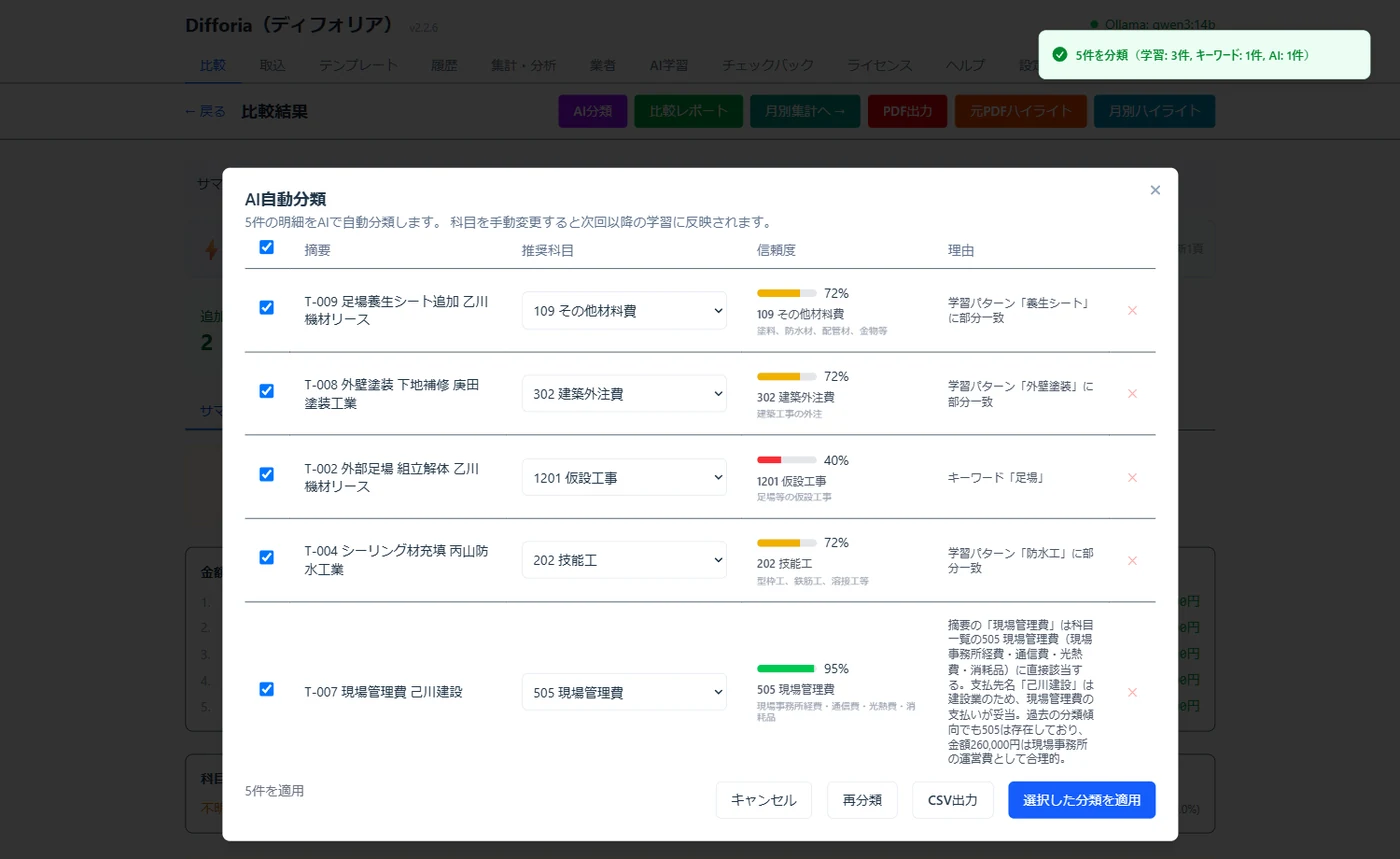Click the 摘要 column header
1400x859 pixels.
317,250
